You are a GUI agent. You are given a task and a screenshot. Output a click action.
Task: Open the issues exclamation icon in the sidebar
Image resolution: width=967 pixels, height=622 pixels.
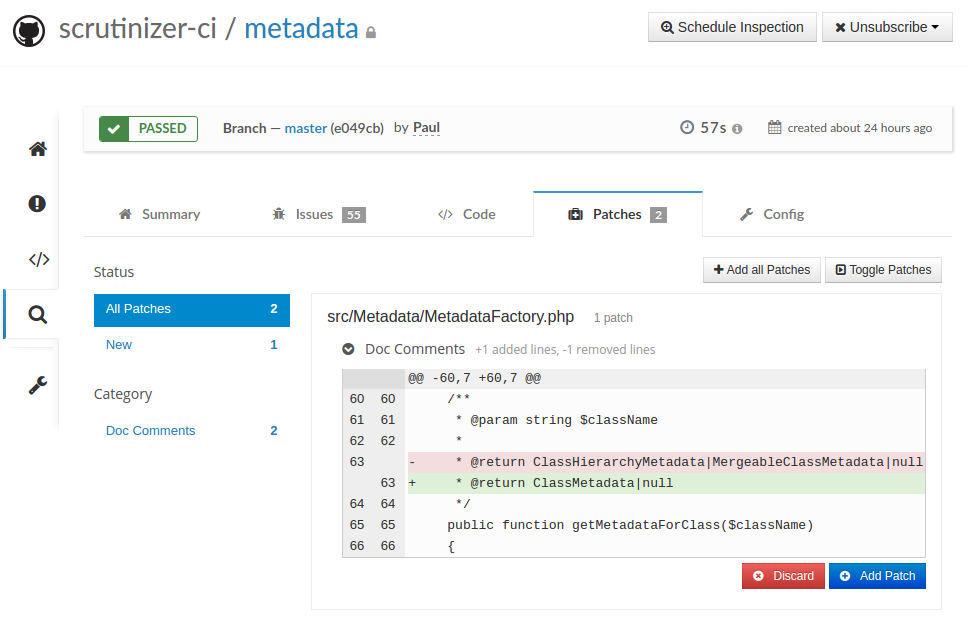pos(37,204)
